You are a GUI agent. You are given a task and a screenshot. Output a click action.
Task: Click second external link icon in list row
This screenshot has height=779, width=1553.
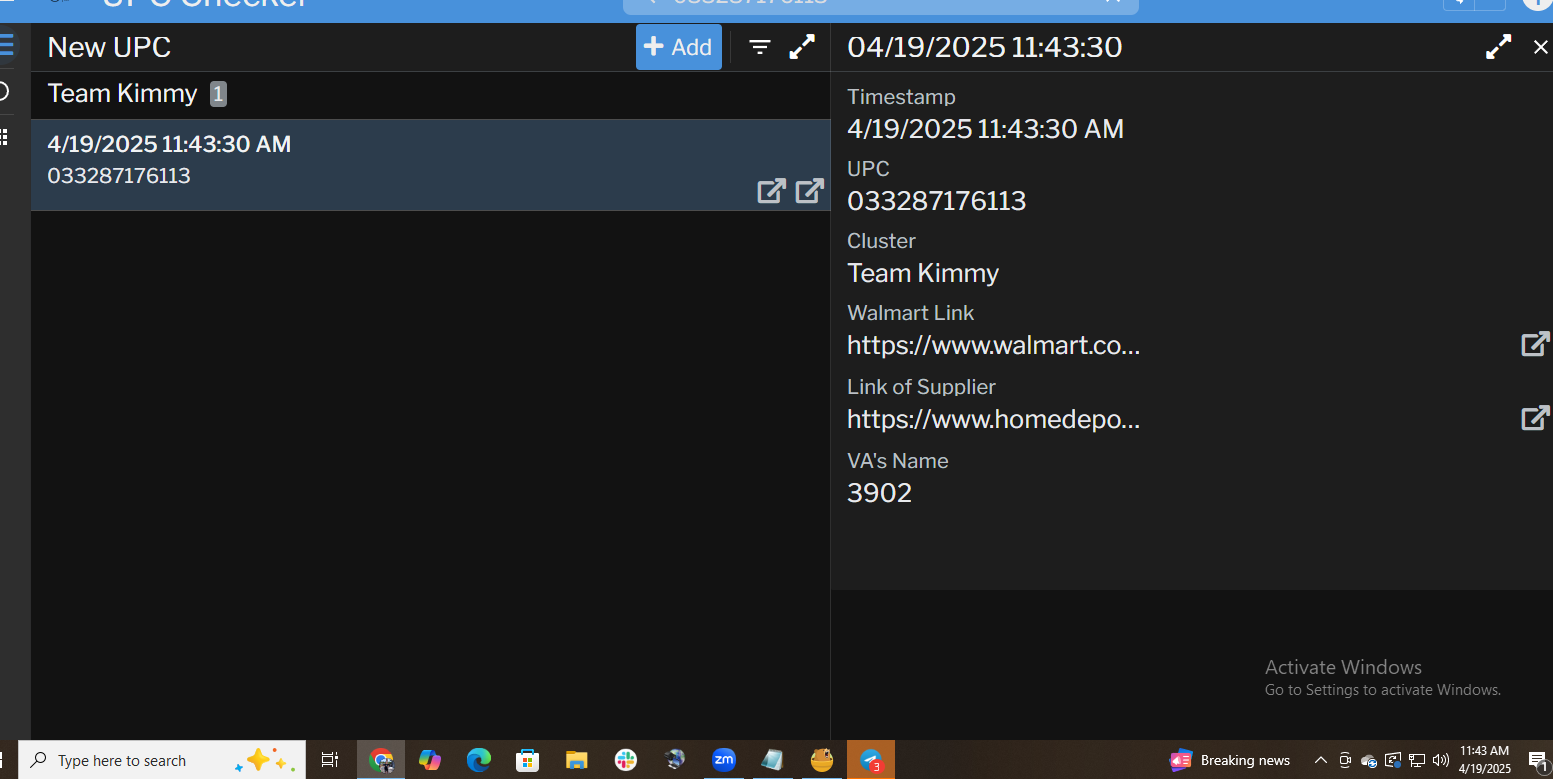coord(809,190)
